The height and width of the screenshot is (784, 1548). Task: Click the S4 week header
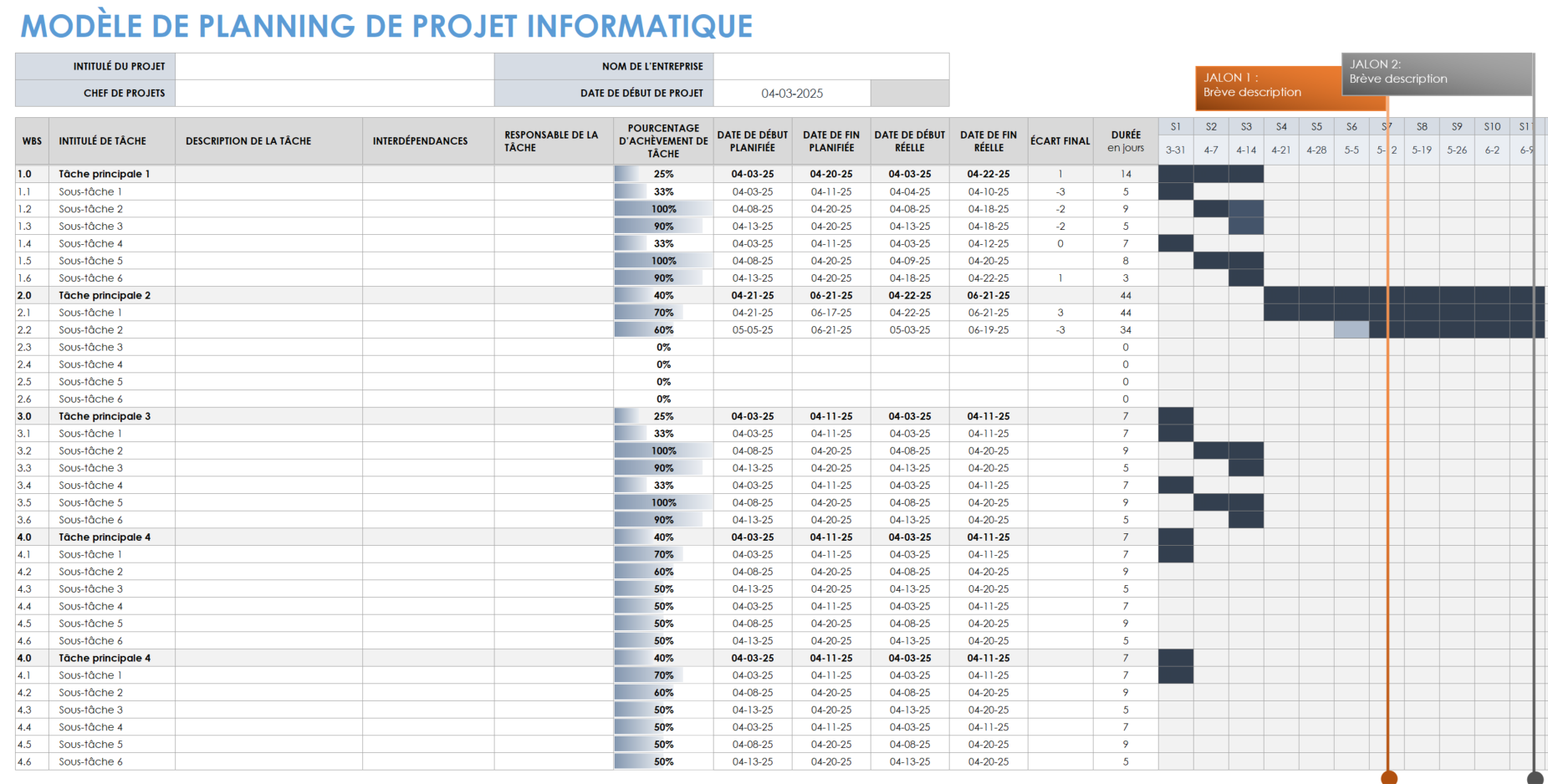point(1281,127)
